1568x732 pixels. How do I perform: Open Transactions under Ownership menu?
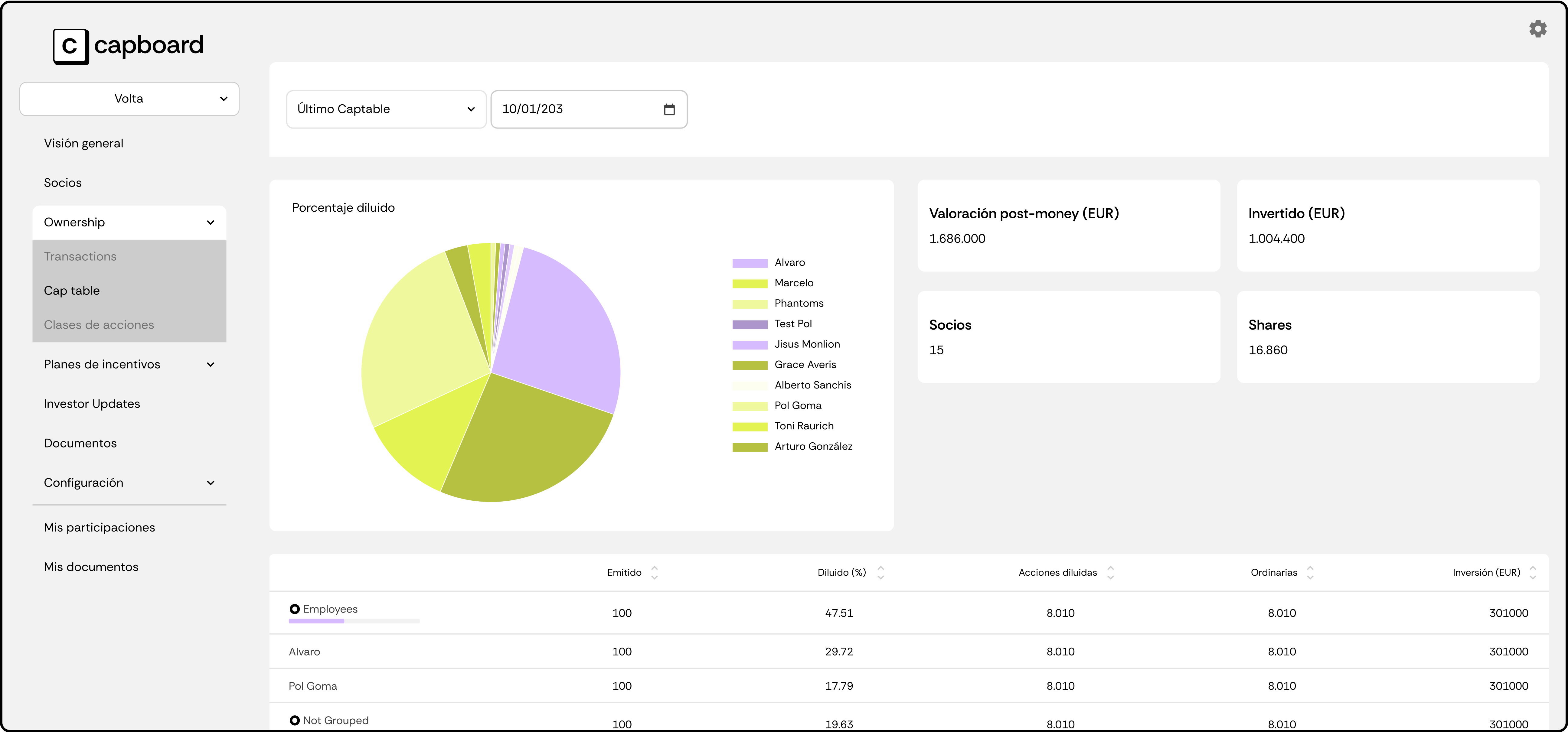tap(80, 255)
